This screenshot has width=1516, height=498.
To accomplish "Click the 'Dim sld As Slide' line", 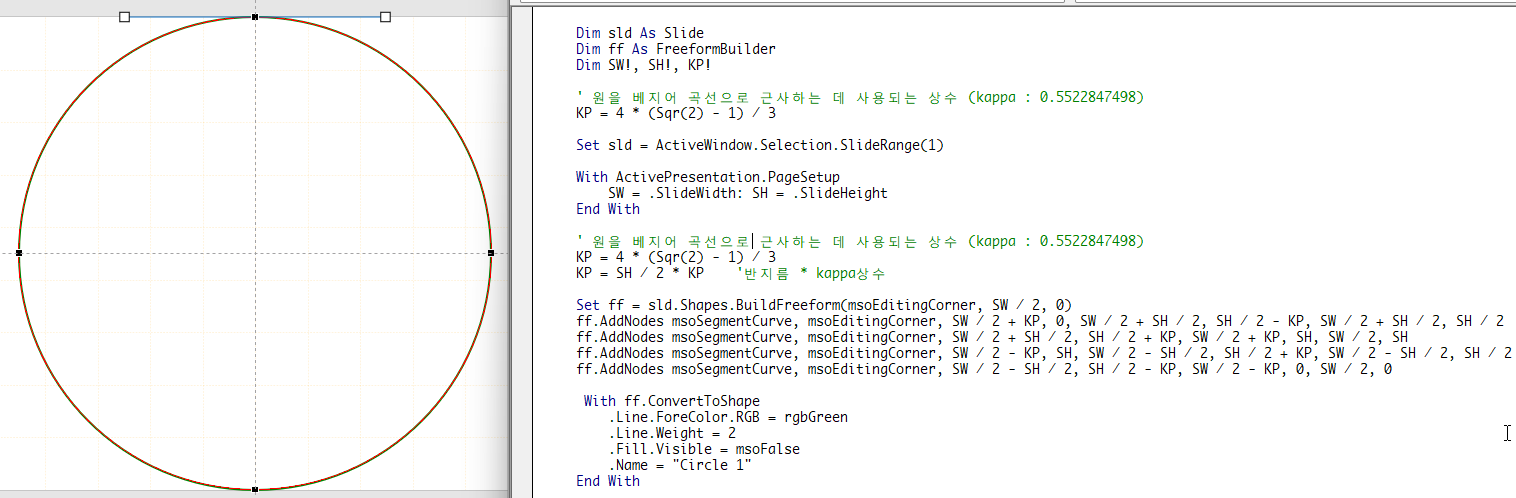I will tap(639, 33).
